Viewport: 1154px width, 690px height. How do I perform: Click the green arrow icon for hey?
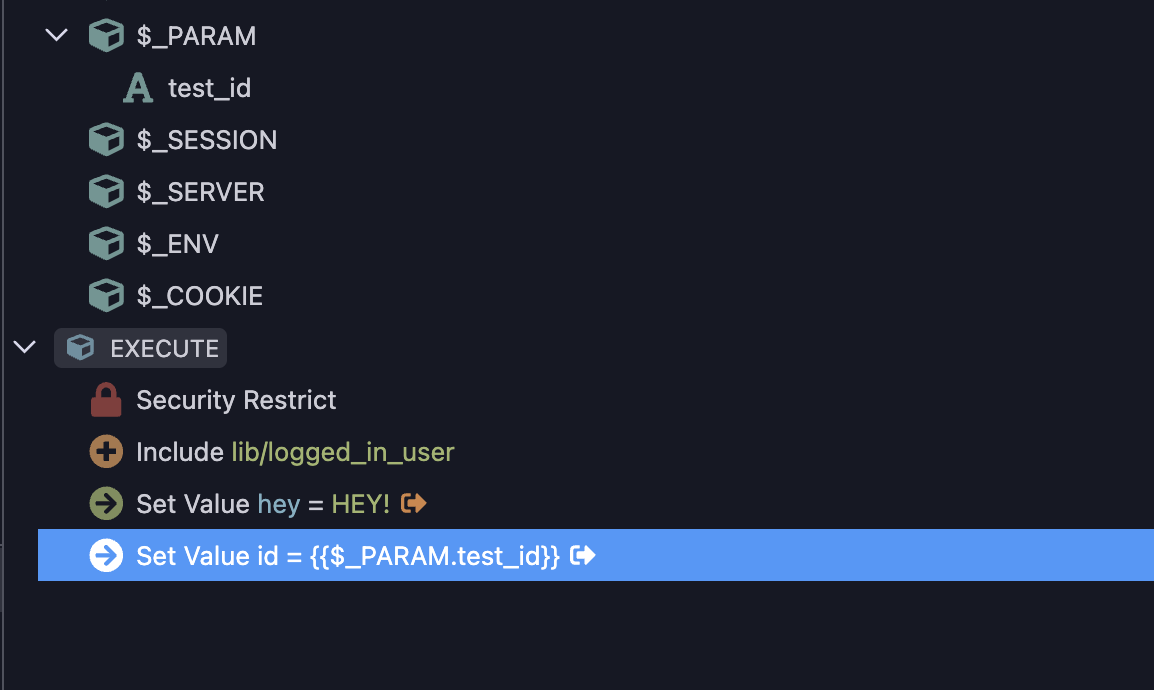[106, 504]
